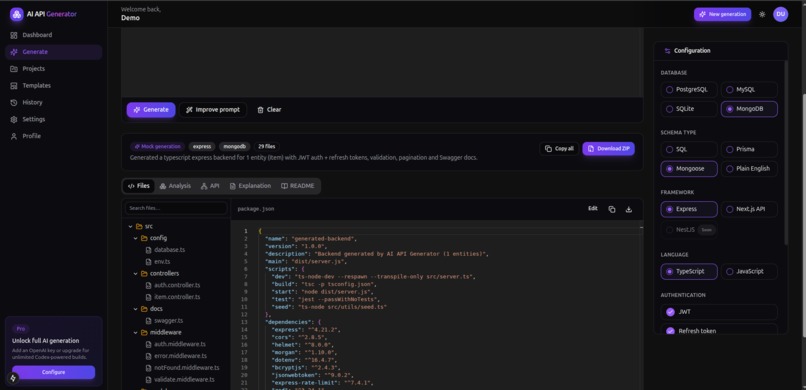Choose SQL schema type
Image resolution: width=806 pixels, height=390 pixels.
(689, 150)
